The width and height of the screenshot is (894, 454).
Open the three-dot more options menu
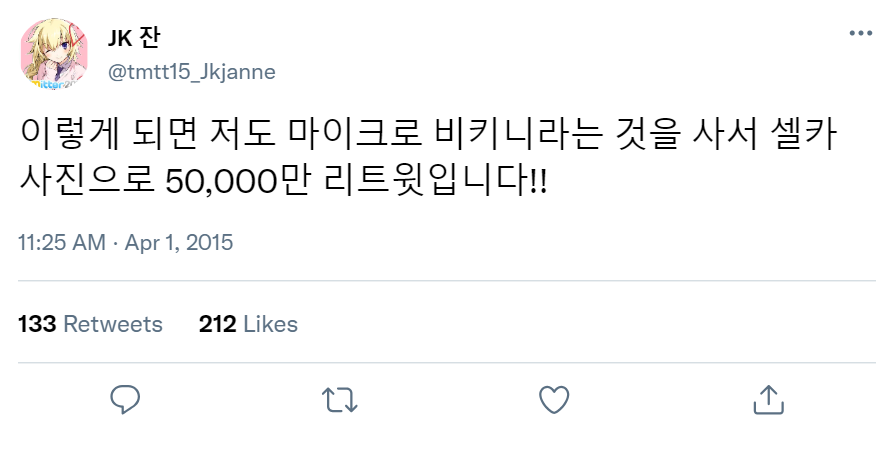tap(860, 33)
